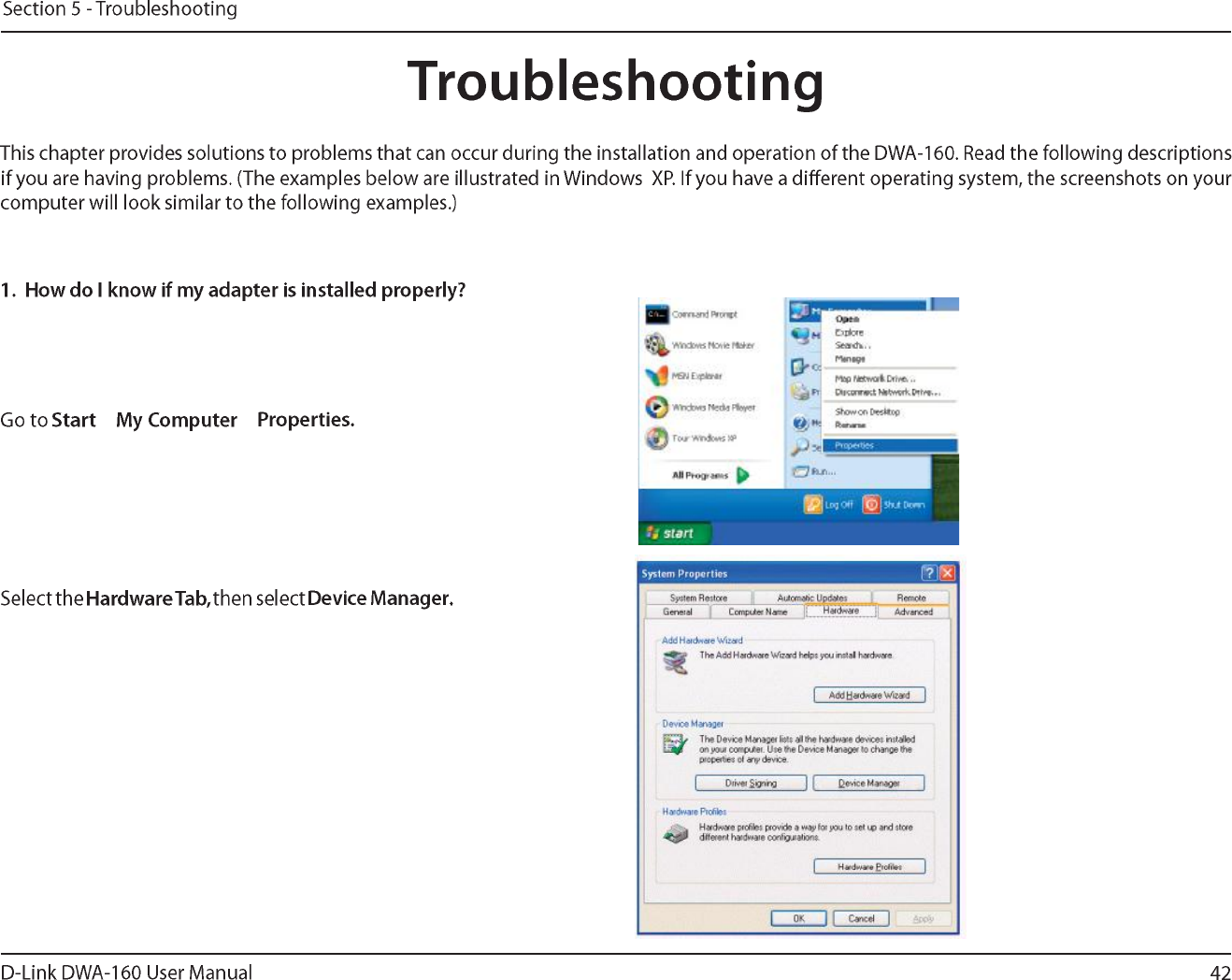Viewport: 1232px width, 980px height.
Task: Click the green start button
Action: (x=675, y=533)
